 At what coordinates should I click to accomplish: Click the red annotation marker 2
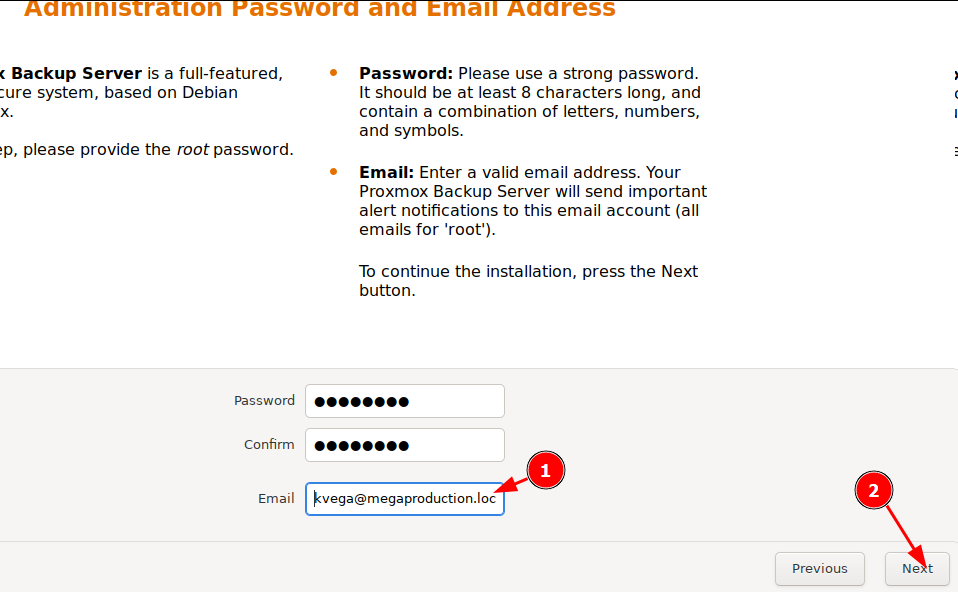point(874,490)
